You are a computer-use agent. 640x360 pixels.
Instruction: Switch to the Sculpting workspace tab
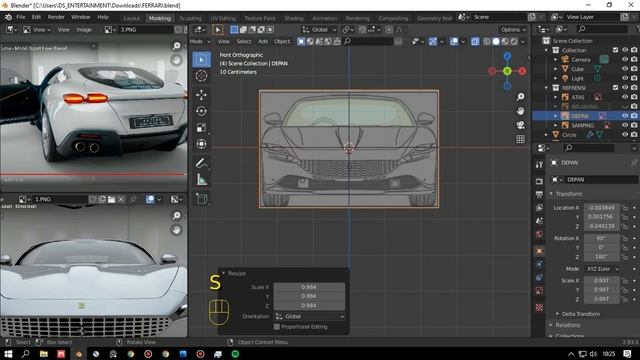(x=191, y=18)
